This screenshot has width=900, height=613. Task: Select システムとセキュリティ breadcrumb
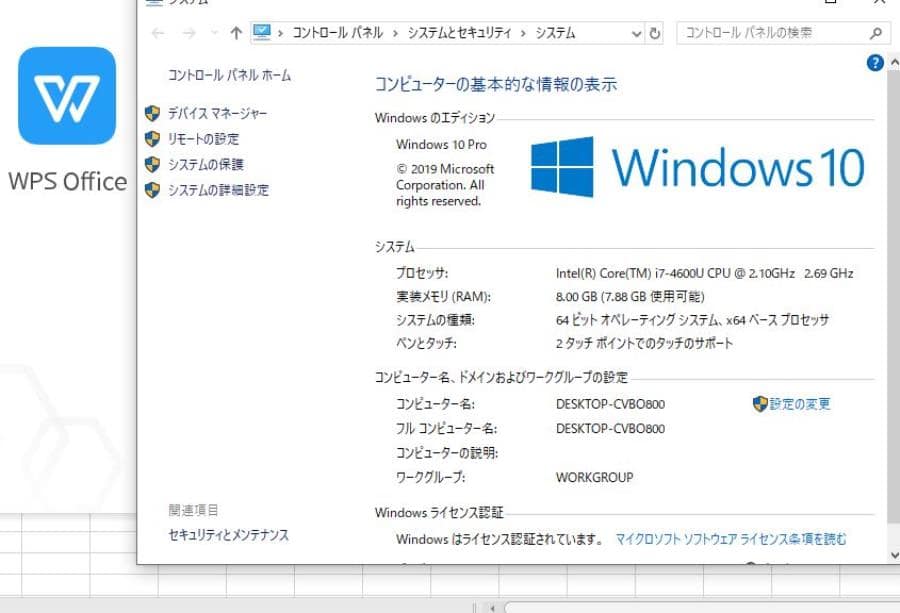(x=459, y=33)
